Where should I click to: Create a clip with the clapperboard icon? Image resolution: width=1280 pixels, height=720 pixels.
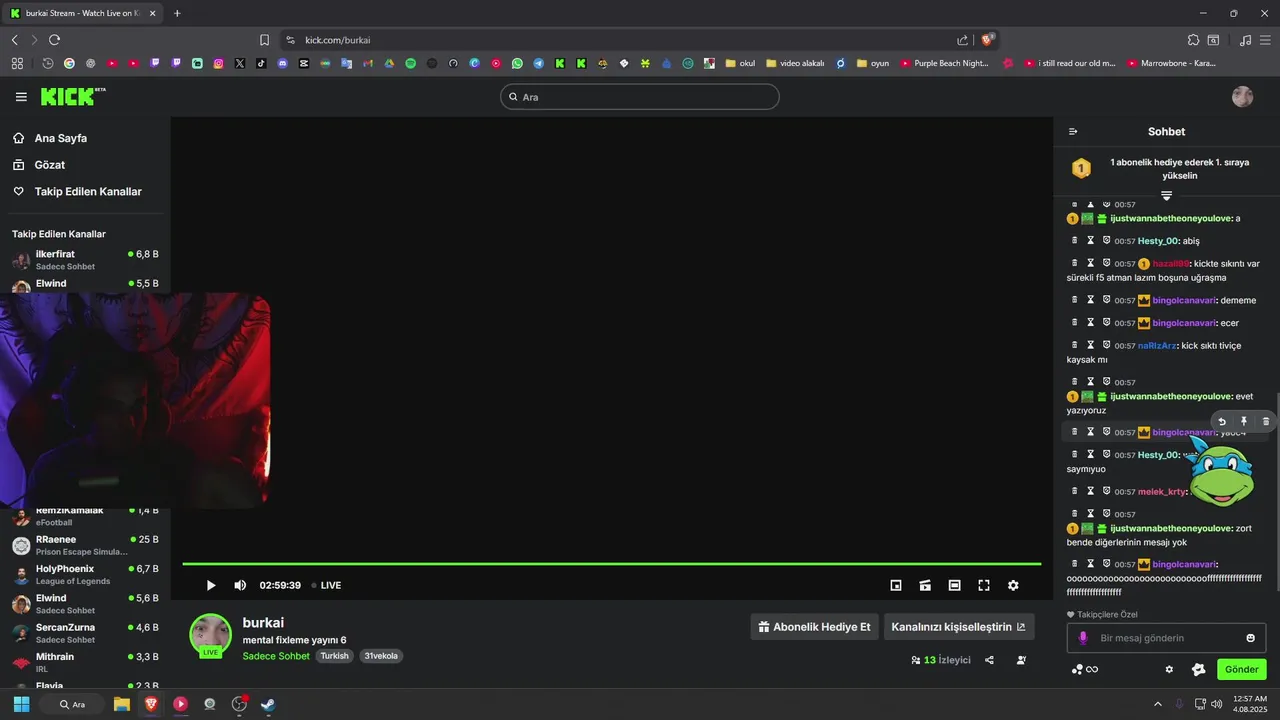[925, 585]
